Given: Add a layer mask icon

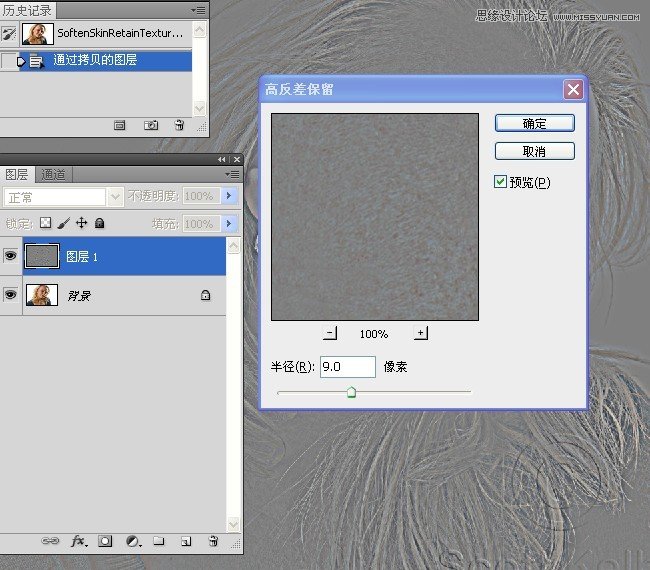Looking at the screenshot, I should [105, 541].
